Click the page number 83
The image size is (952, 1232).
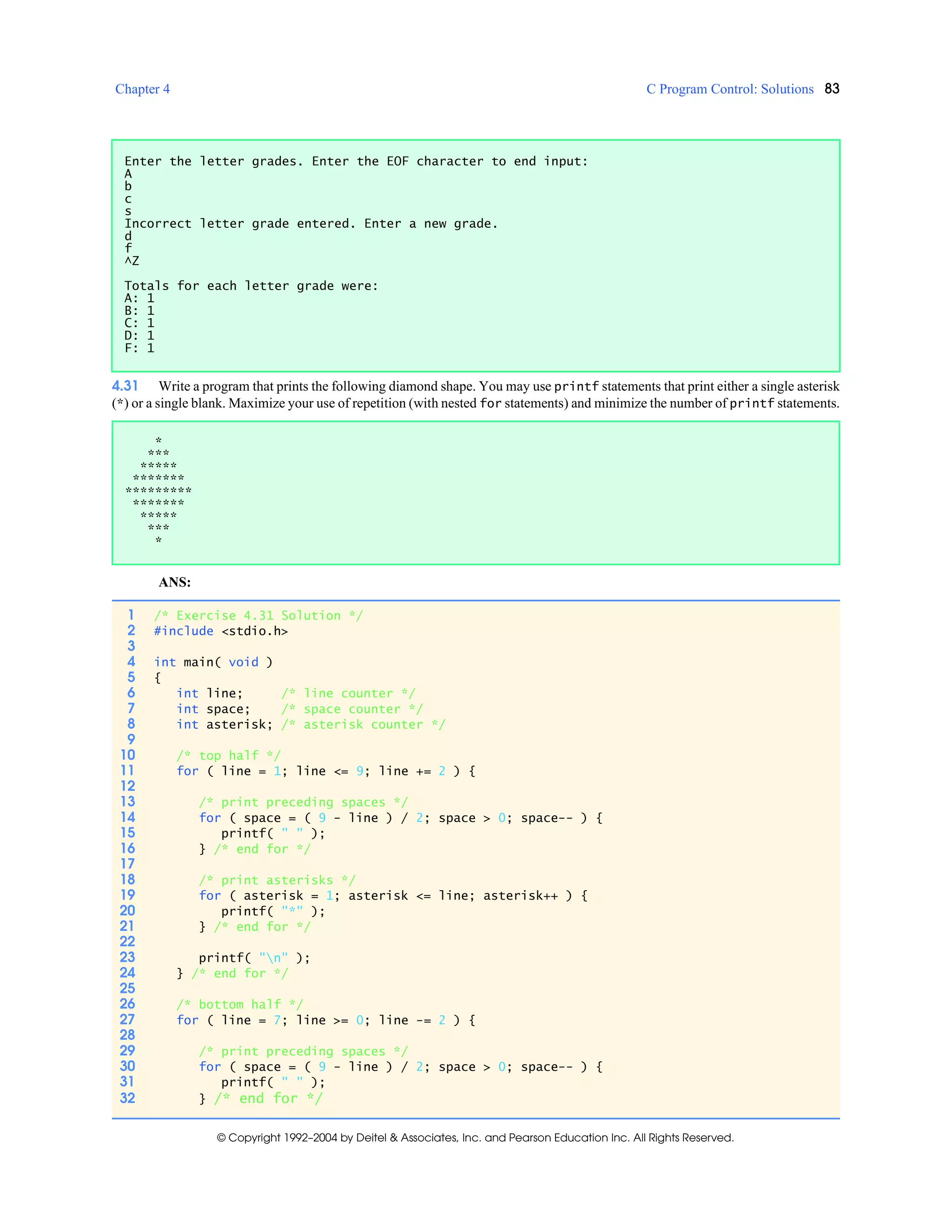(x=832, y=88)
